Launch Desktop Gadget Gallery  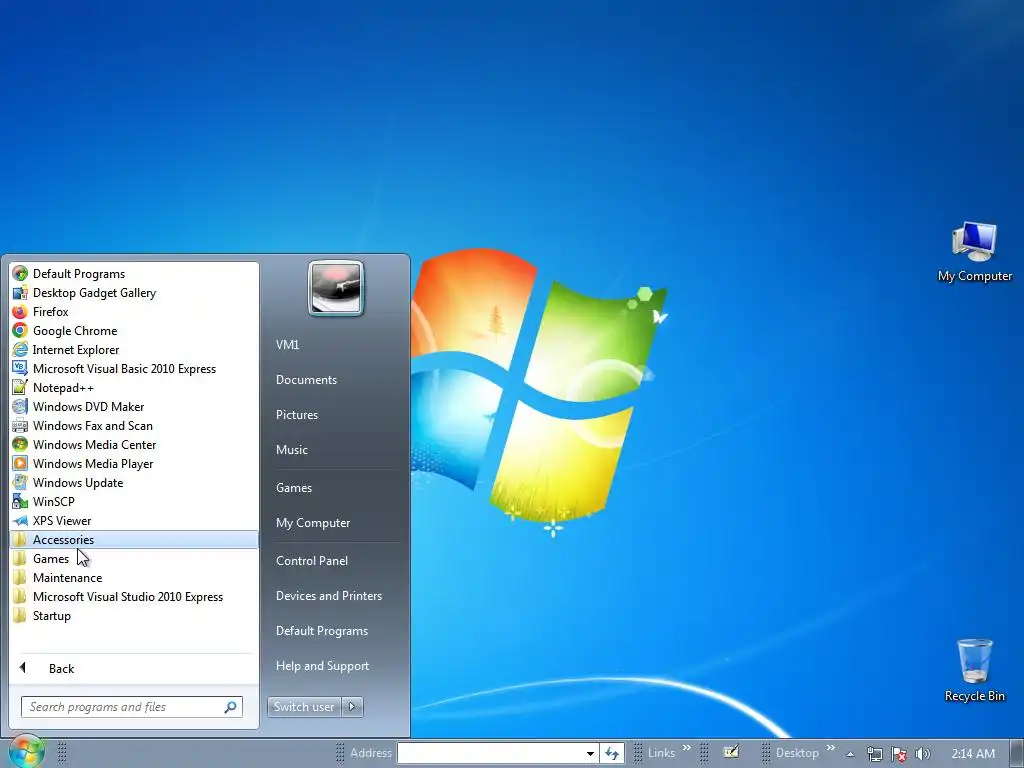pyautogui.click(x=134, y=293)
